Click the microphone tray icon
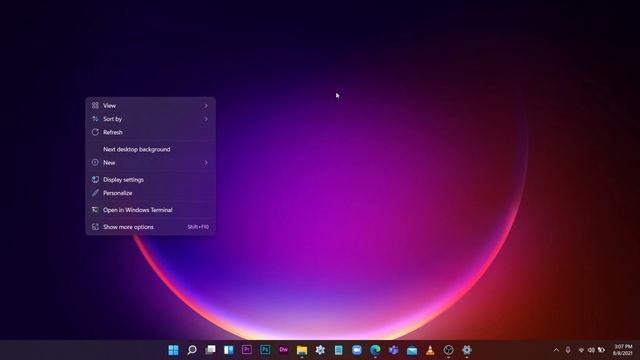The width and height of the screenshot is (640, 360). tap(568, 350)
